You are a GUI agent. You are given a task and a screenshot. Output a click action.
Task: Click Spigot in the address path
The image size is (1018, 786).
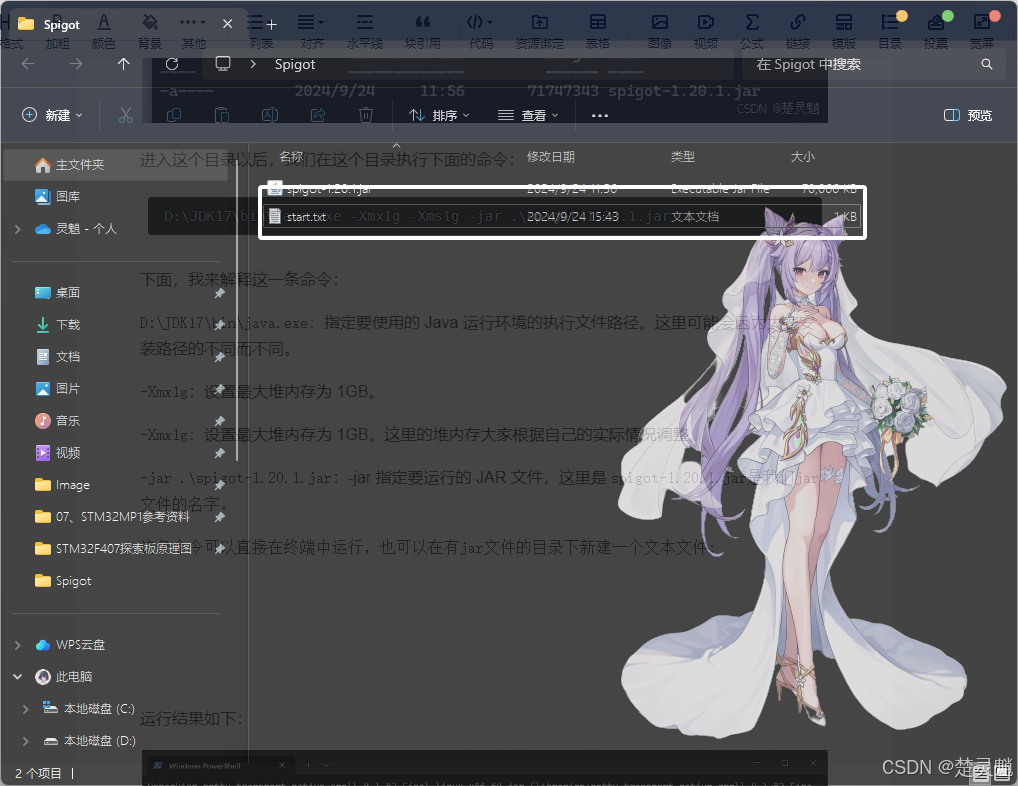pyautogui.click(x=295, y=64)
